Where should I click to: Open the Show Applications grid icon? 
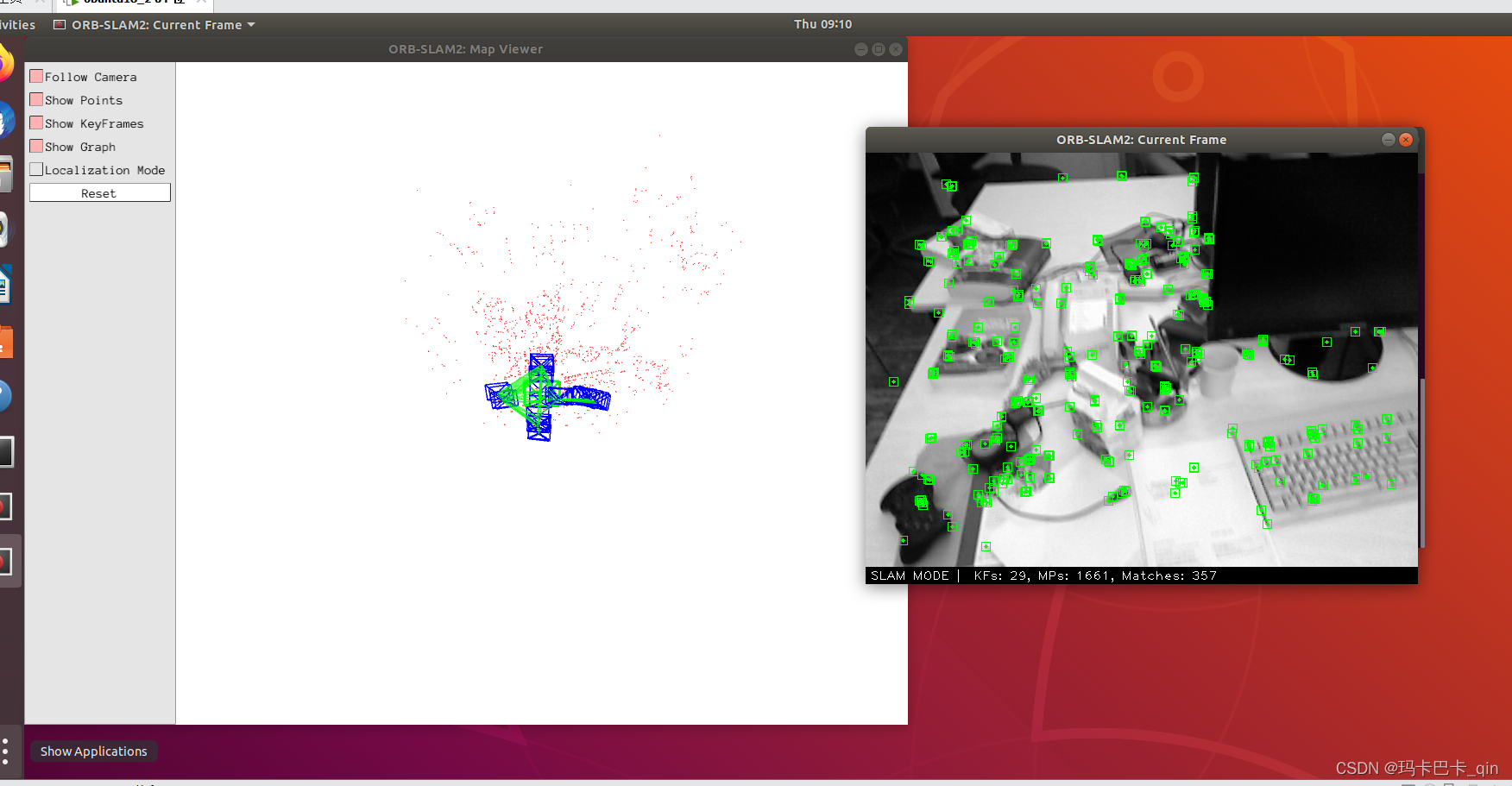(x=5, y=751)
